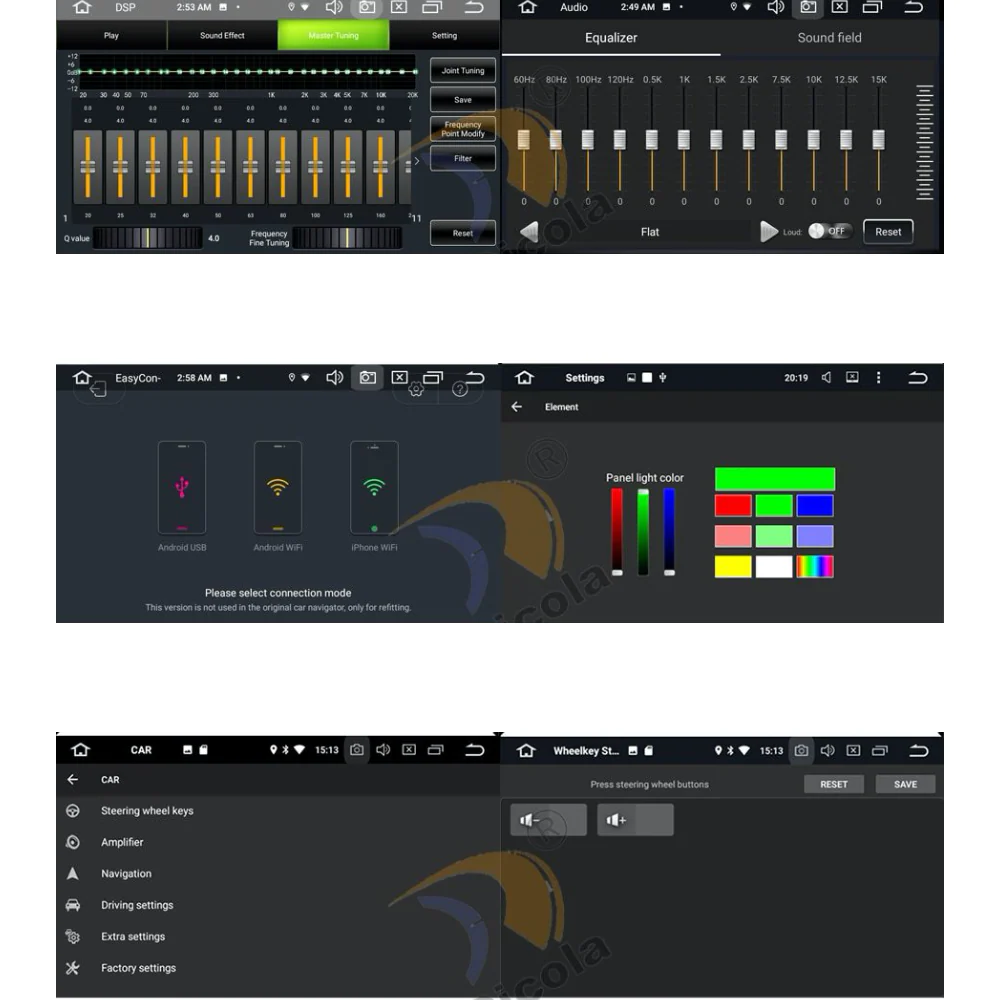
Task: Click Frequency Point Modify button
Action: 463,129
